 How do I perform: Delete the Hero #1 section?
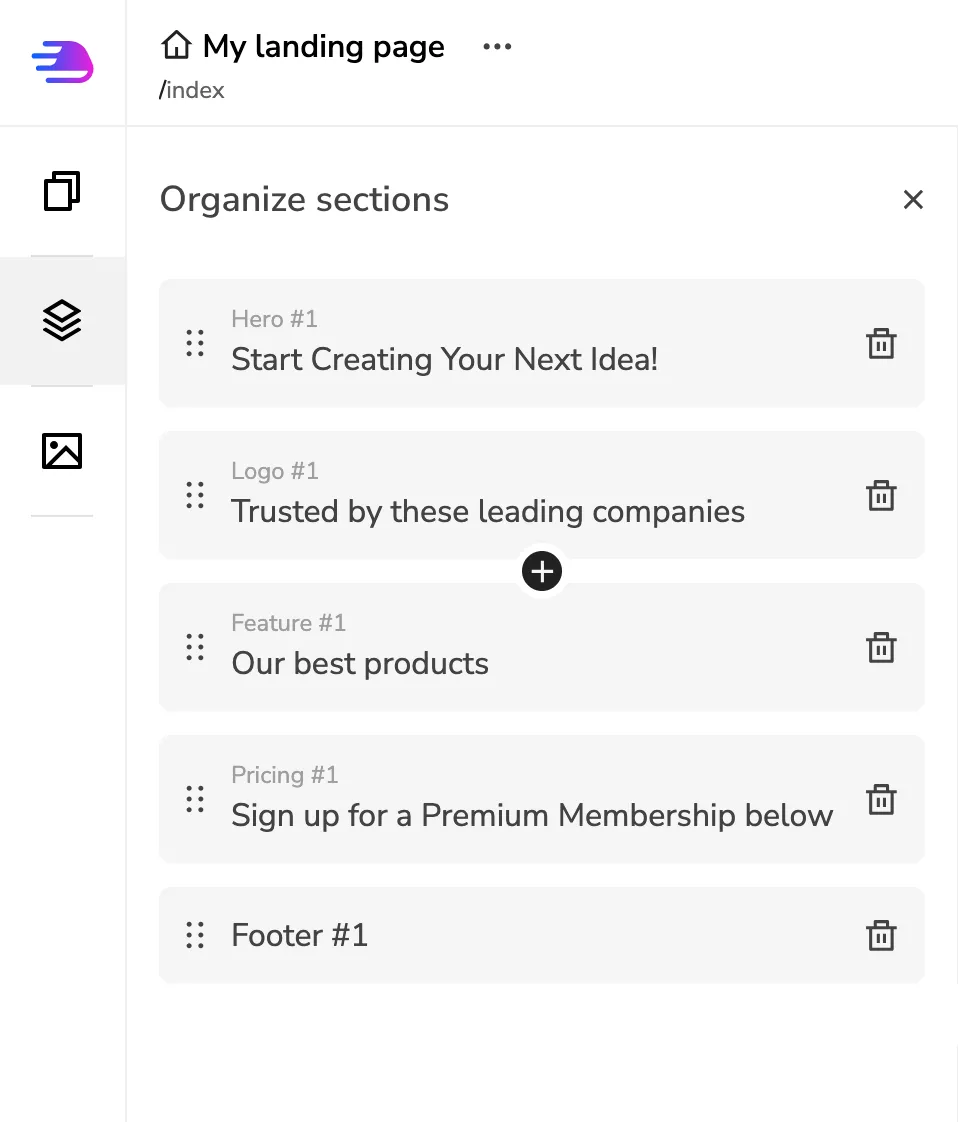881,343
